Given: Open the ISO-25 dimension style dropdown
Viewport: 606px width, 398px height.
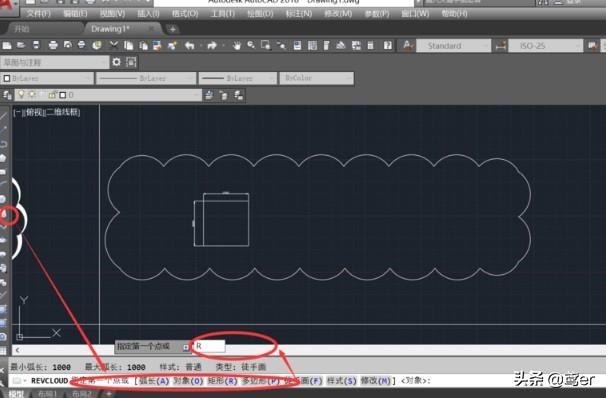Looking at the screenshot, I should pyautogui.click(x=545, y=46).
